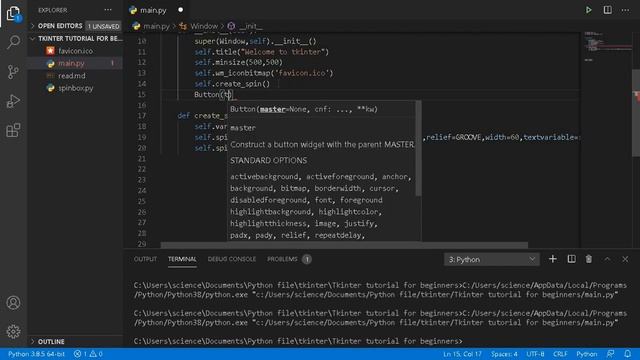The width and height of the screenshot is (640, 360).
Task: Open editor More Actions ellipsis
Action: 625,10
